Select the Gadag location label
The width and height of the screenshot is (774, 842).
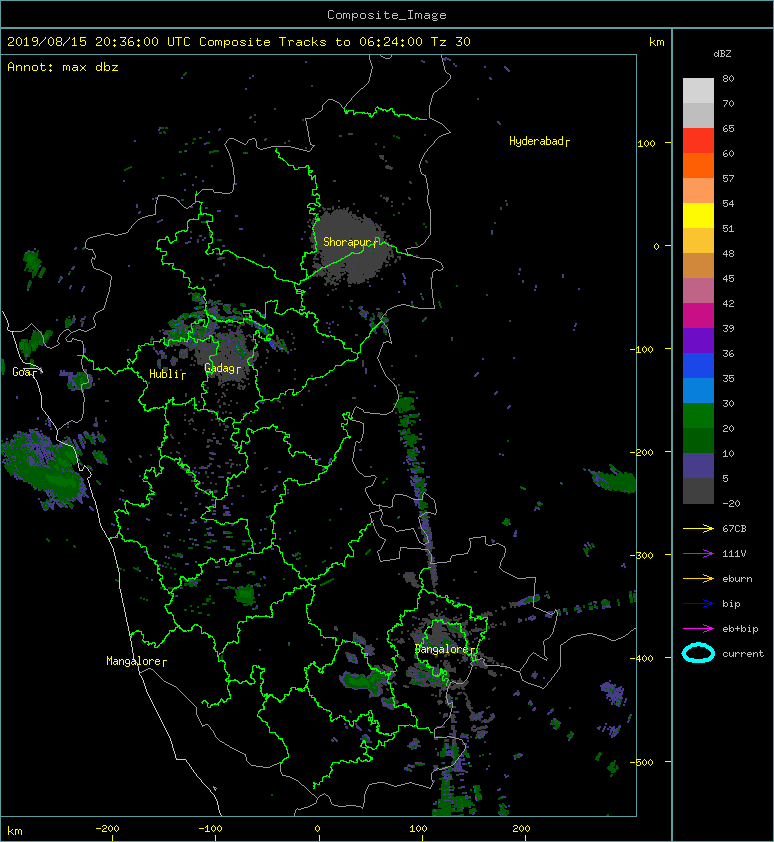pos(221,368)
